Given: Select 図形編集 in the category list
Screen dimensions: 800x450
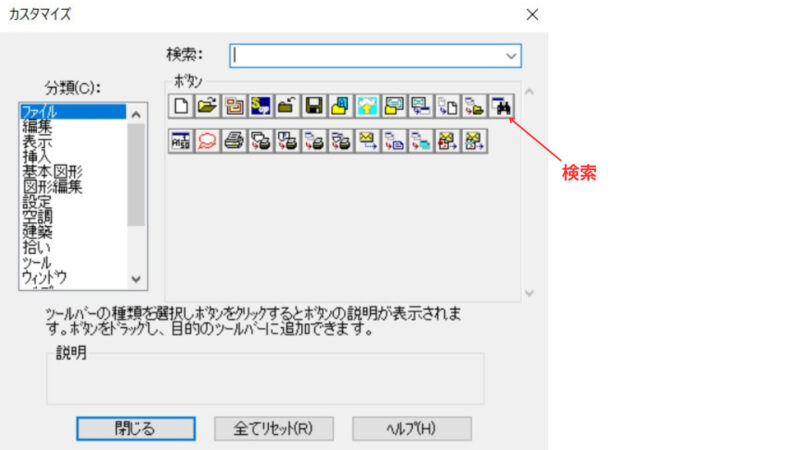Looking at the screenshot, I should [x=73, y=187].
